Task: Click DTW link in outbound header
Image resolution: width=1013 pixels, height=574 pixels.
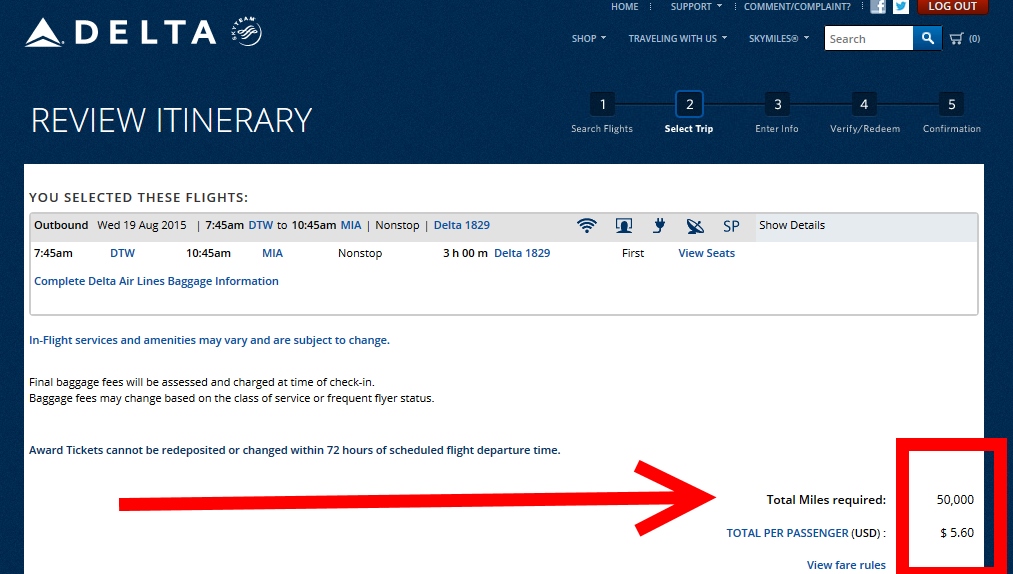Action: [x=260, y=225]
